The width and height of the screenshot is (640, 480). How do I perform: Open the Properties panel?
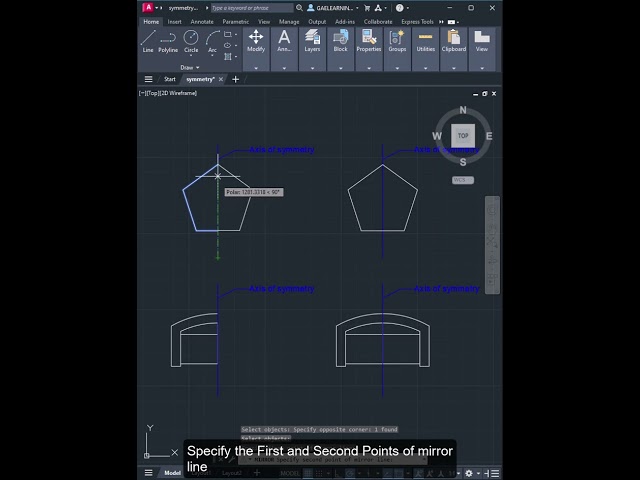tap(369, 41)
